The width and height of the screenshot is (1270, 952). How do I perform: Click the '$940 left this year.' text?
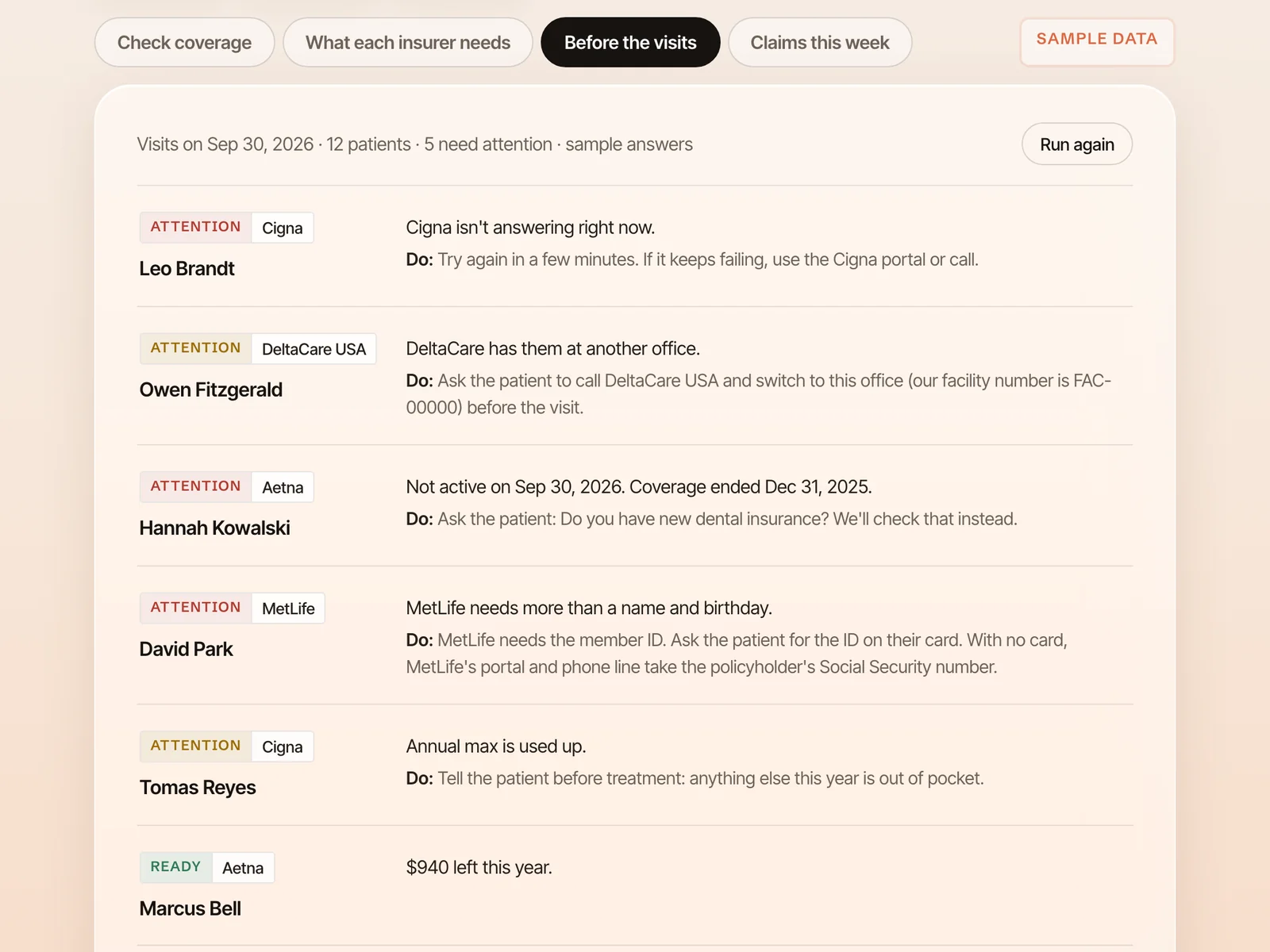479,868
